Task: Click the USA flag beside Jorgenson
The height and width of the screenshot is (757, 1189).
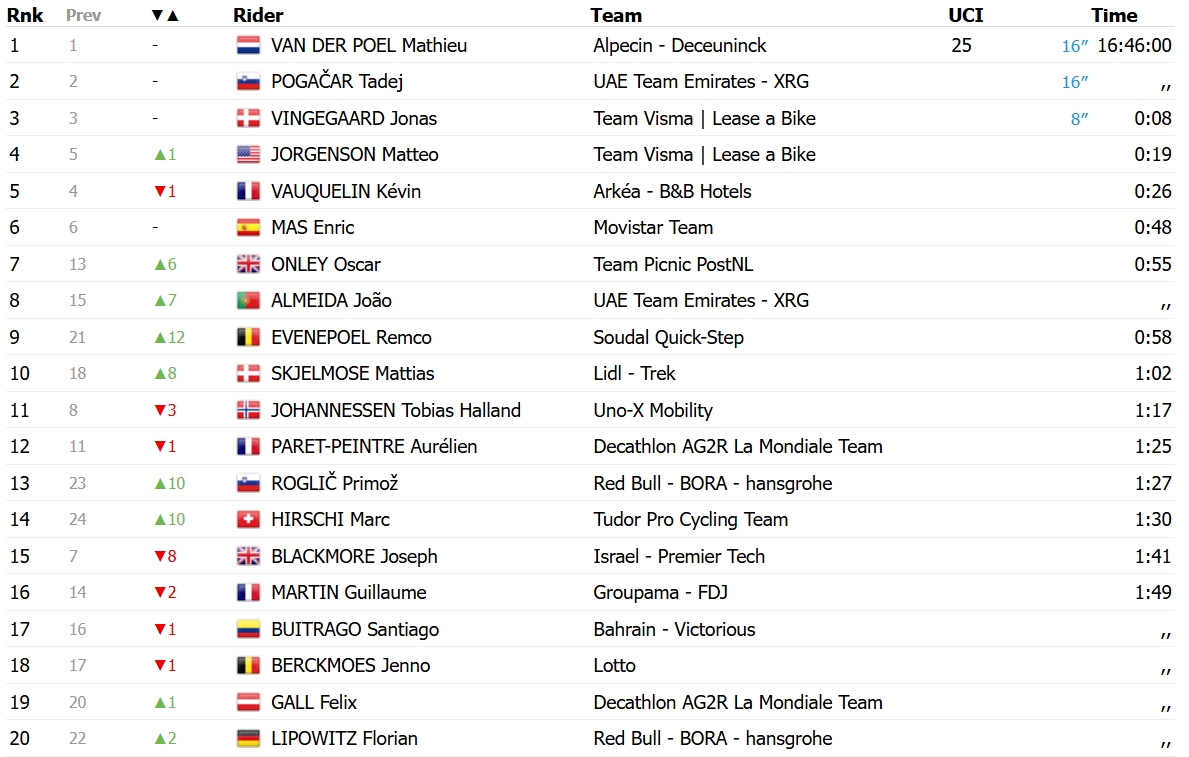Action: [x=248, y=155]
